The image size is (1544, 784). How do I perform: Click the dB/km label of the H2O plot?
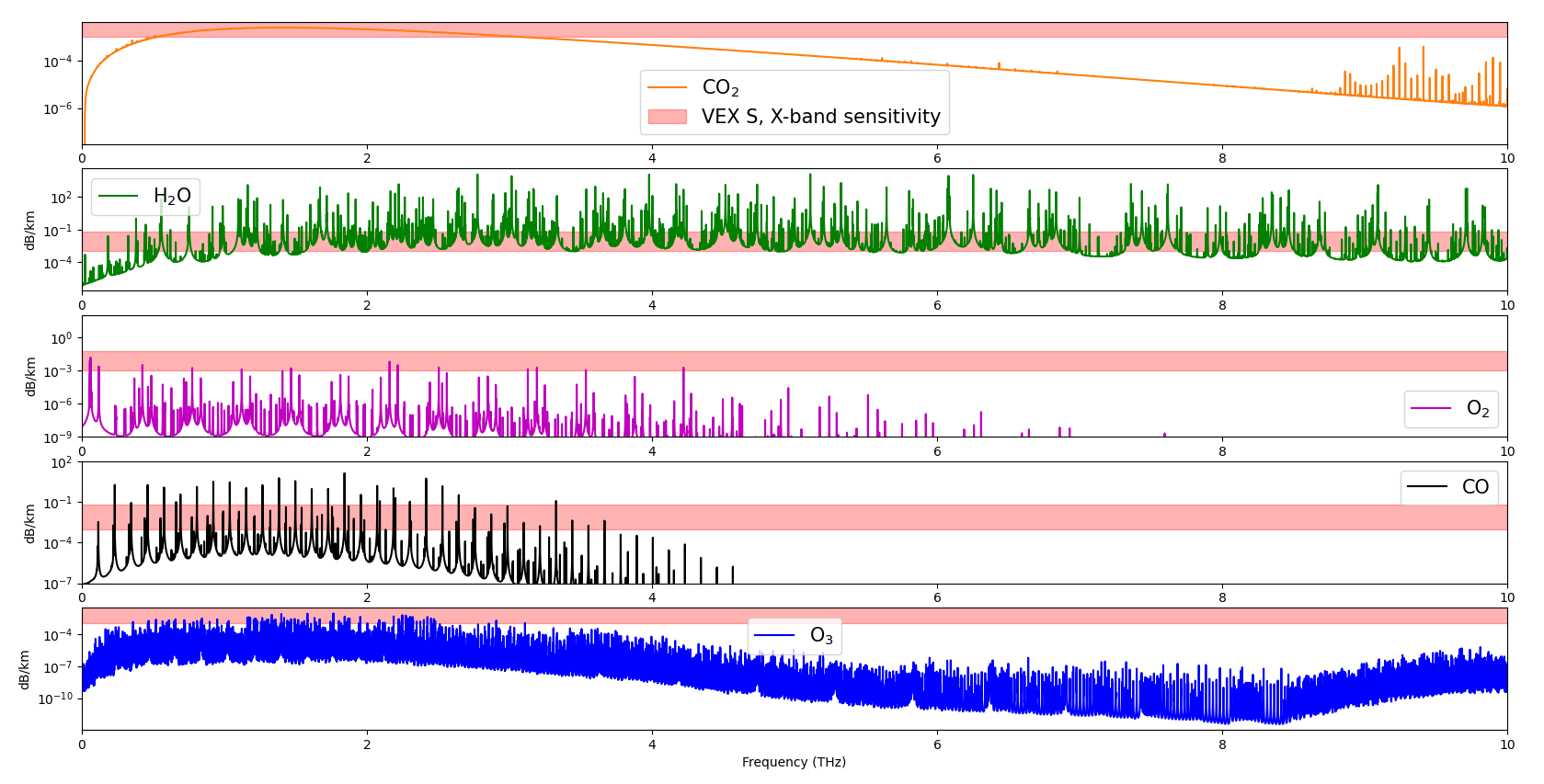[x=29, y=231]
